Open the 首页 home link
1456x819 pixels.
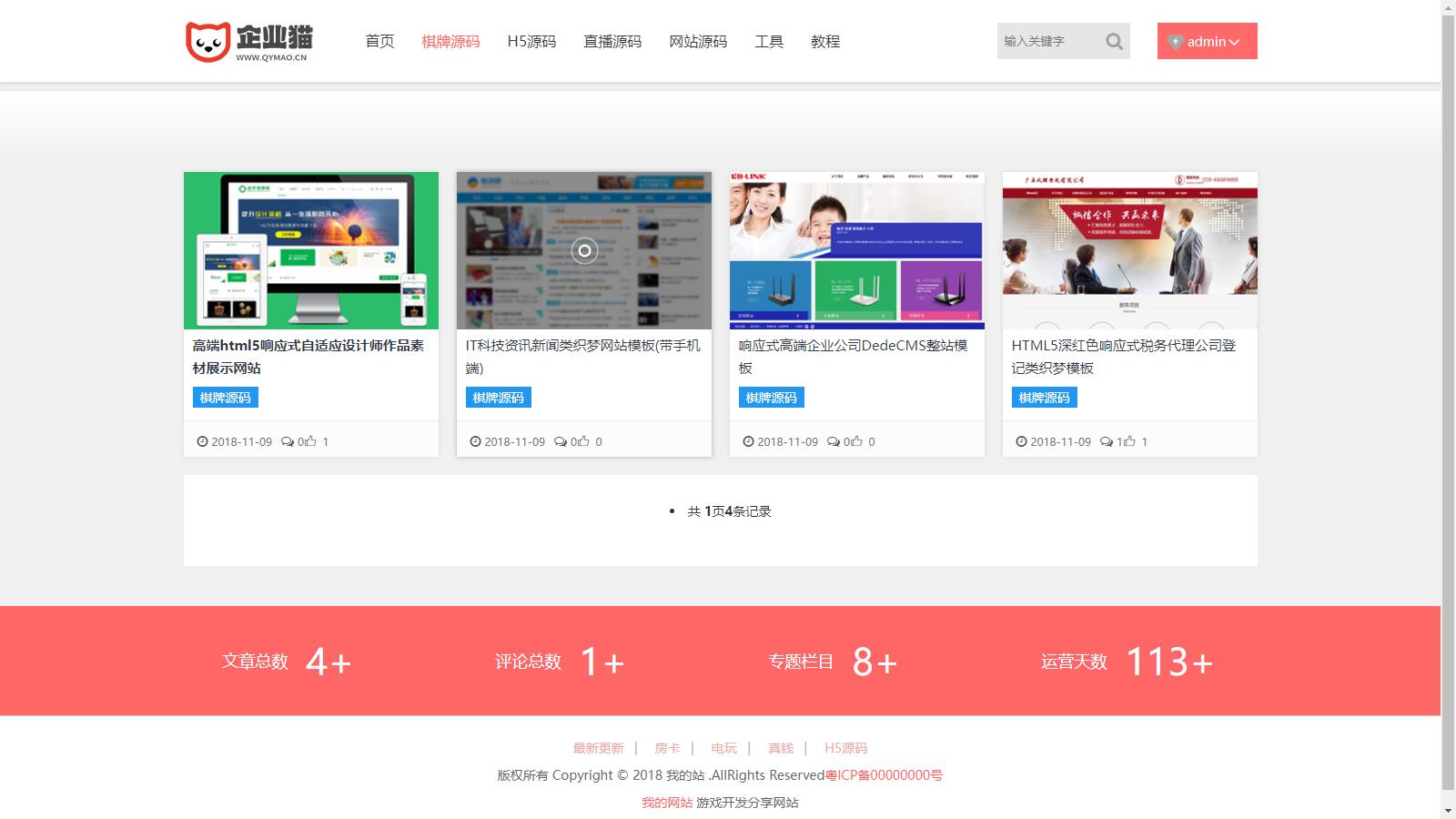[x=379, y=41]
